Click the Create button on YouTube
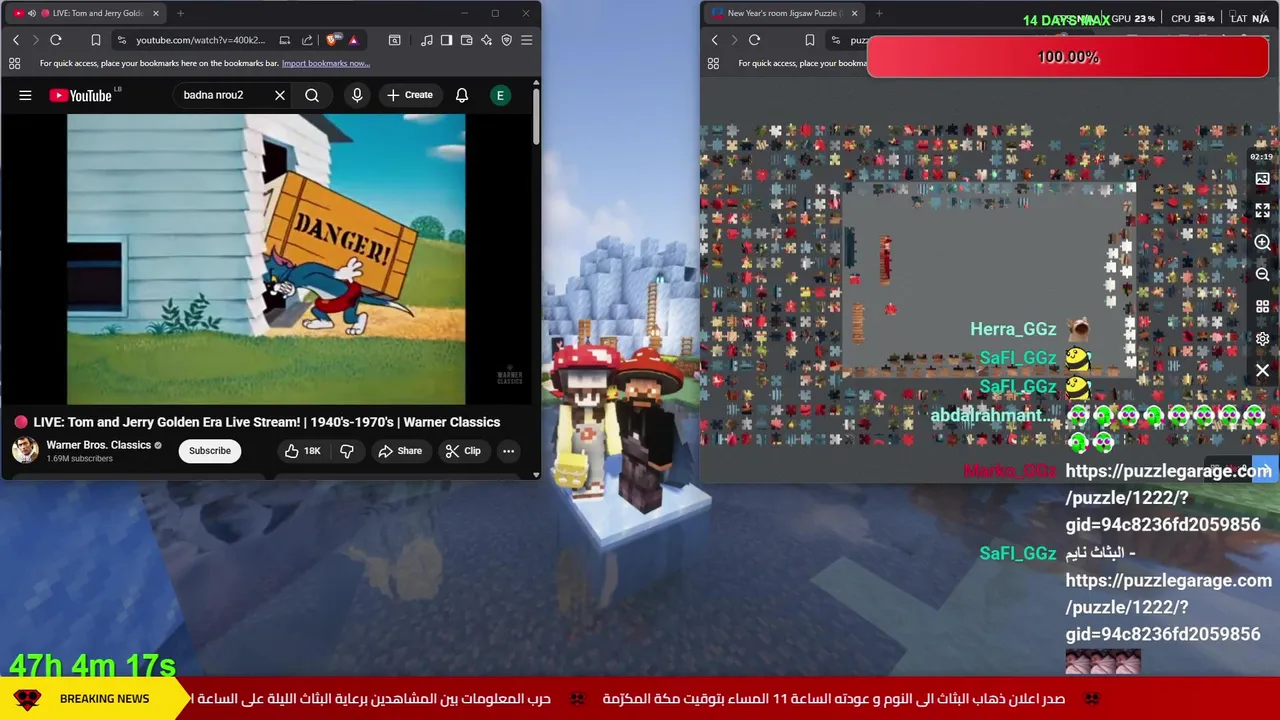This screenshot has height=720, width=1280. [x=410, y=95]
